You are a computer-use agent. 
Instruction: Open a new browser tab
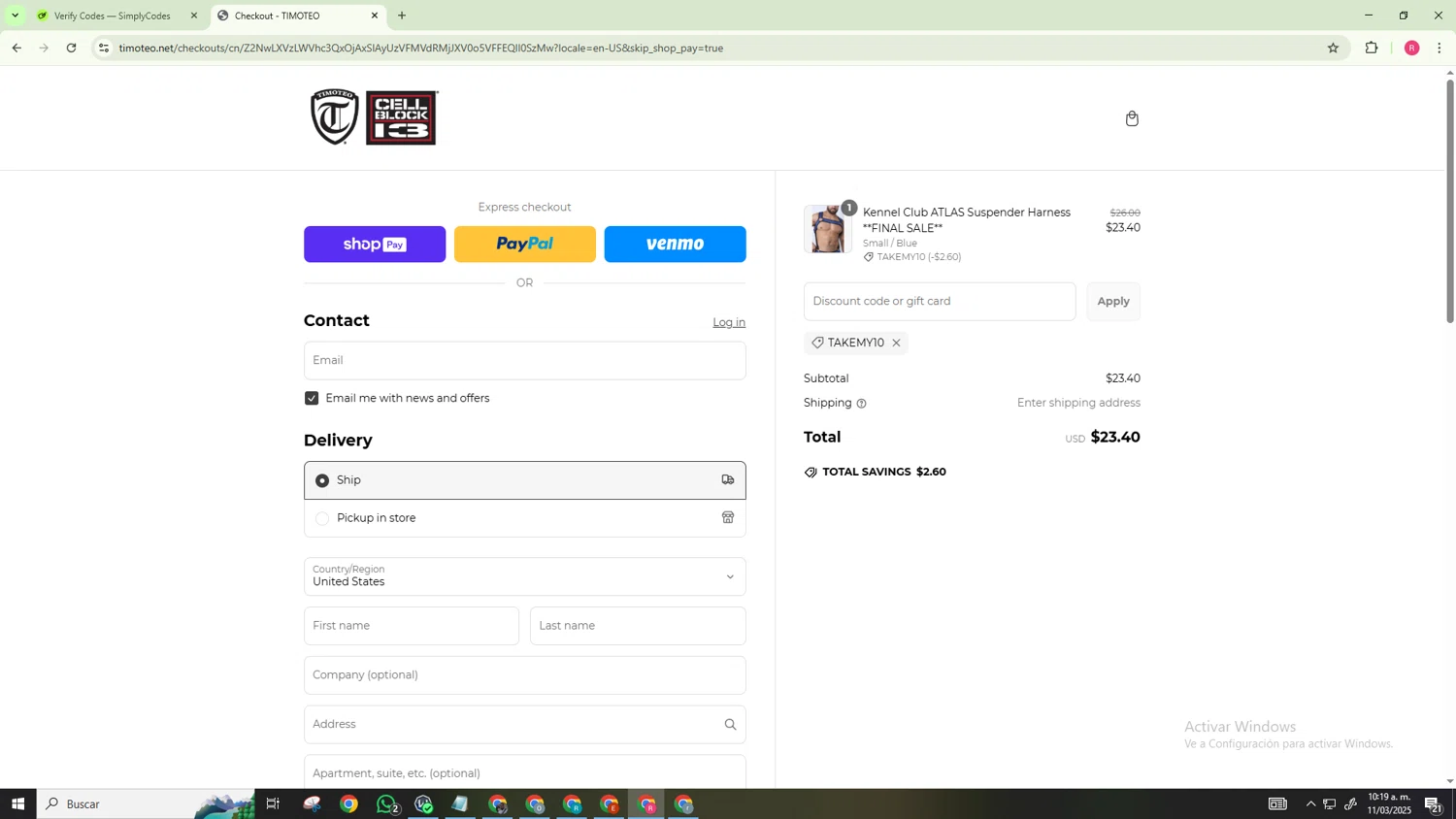coord(402,16)
